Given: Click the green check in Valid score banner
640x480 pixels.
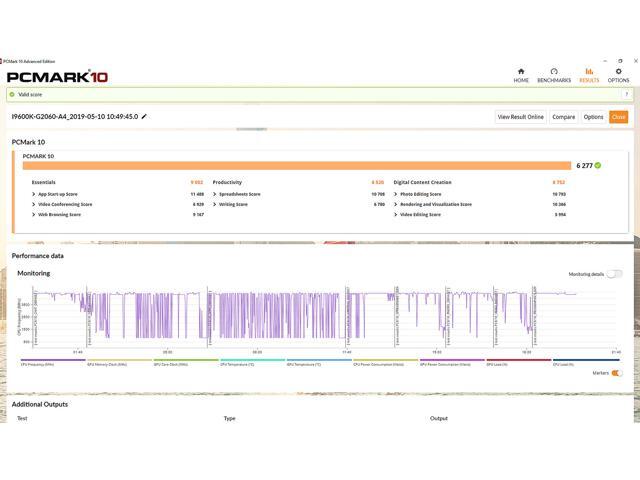Looking at the screenshot, I should coord(11,95).
